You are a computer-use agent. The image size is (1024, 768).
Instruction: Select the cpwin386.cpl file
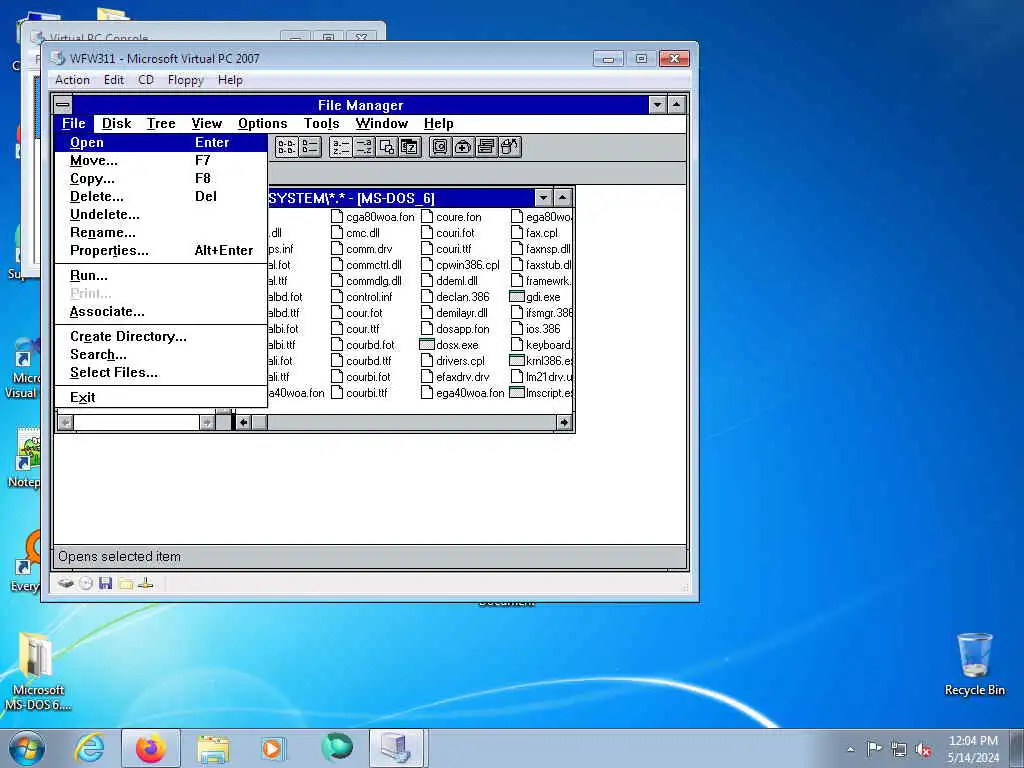pyautogui.click(x=460, y=264)
